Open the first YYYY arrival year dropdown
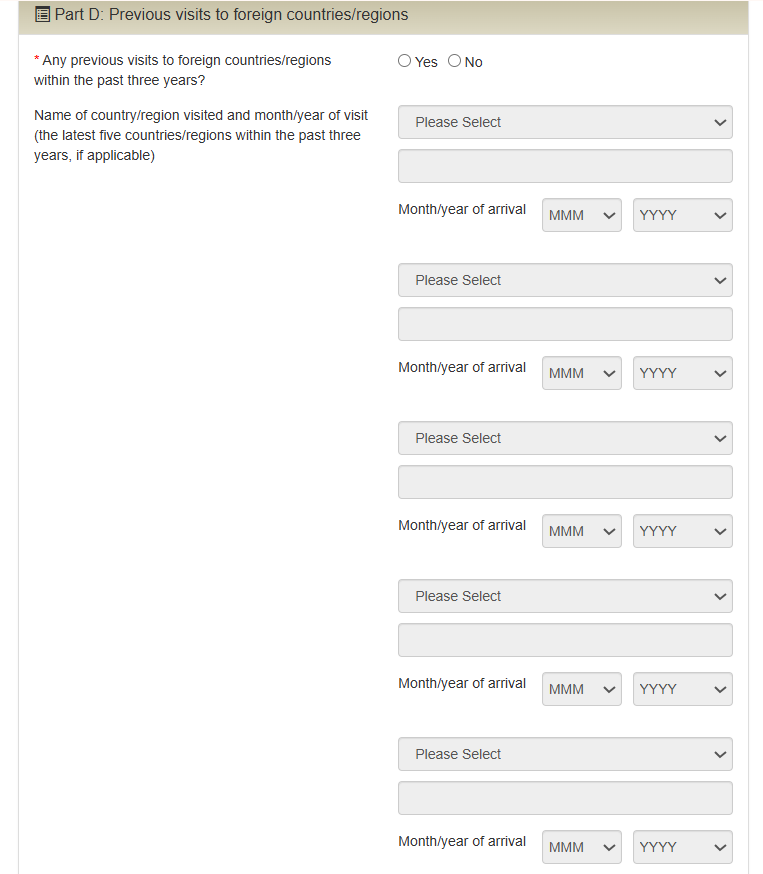 point(683,215)
